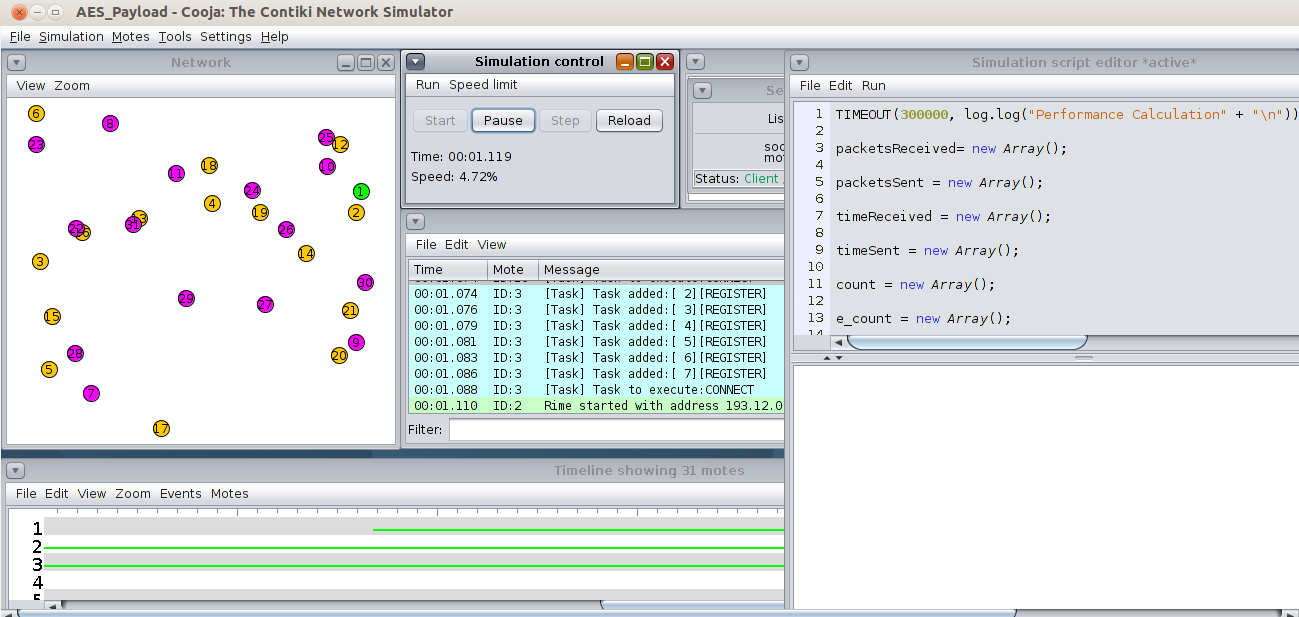Click the Message column header

click(x=661, y=270)
